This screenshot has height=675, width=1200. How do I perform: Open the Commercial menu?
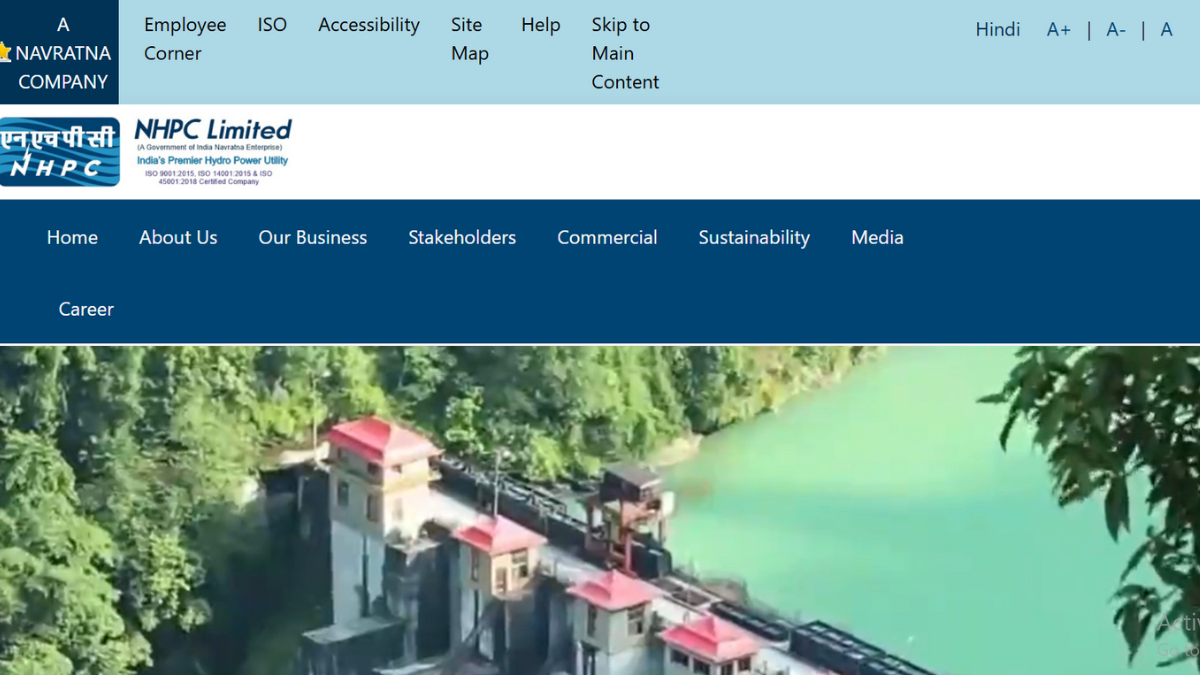click(607, 237)
